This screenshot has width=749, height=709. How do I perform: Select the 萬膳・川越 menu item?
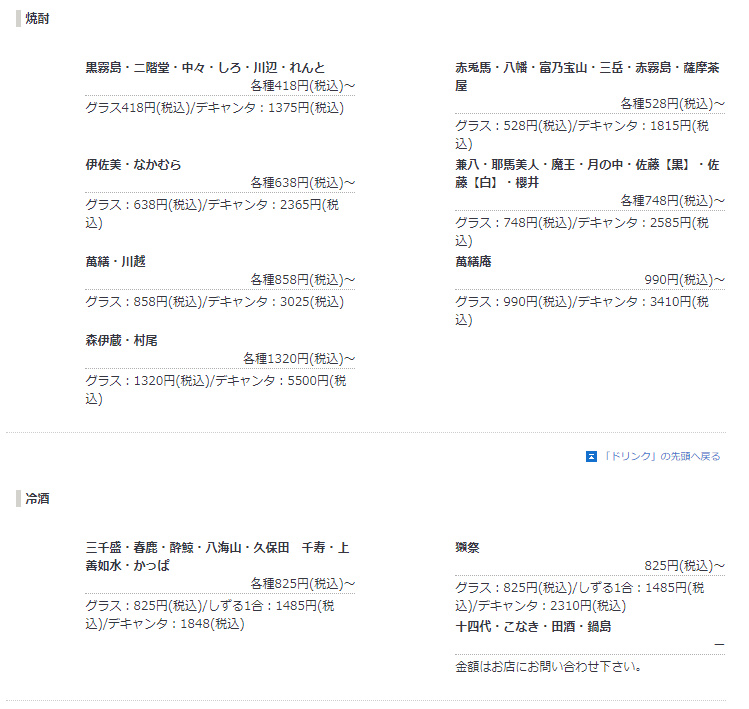pos(115,262)
